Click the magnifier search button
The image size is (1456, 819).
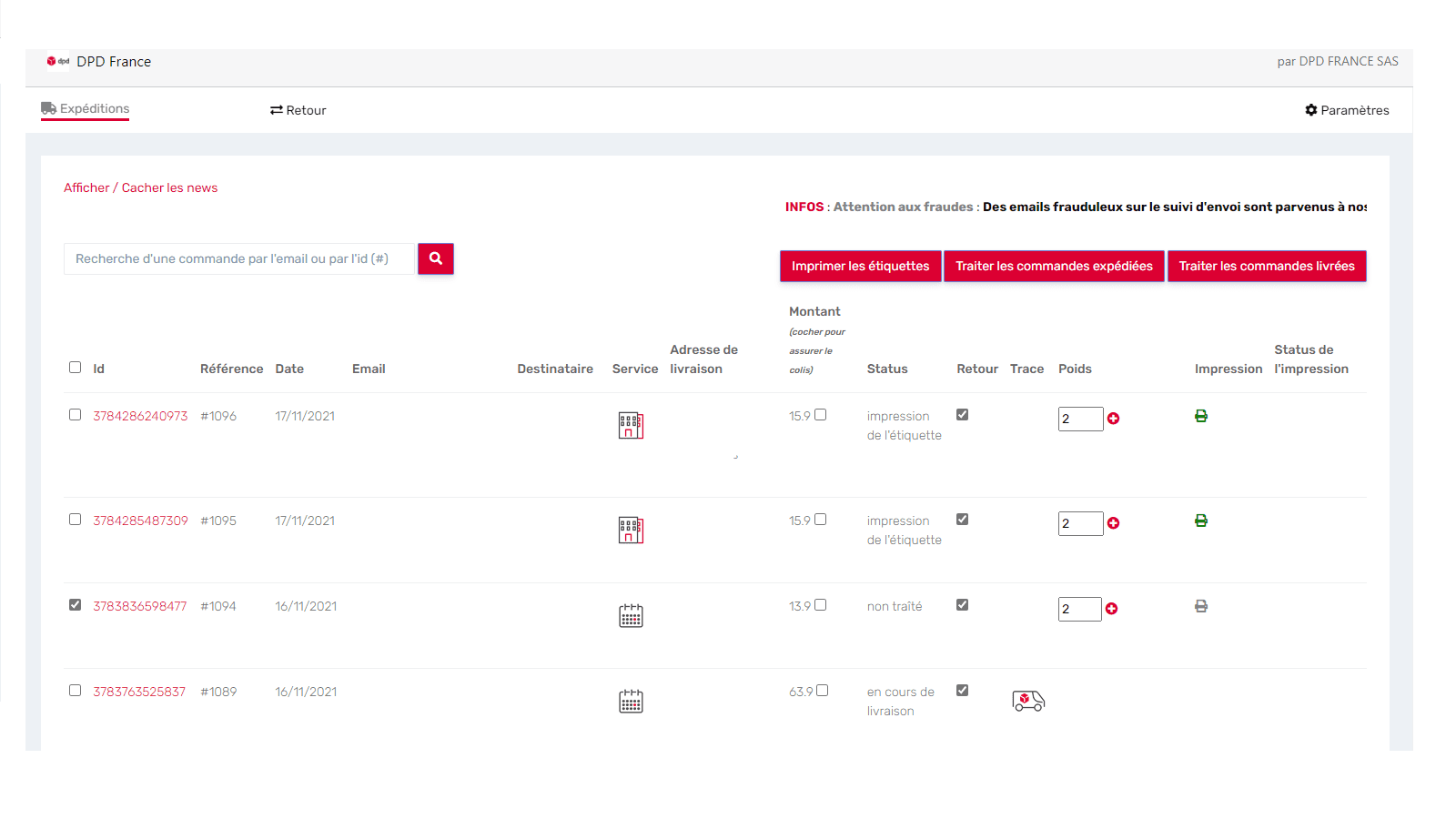coord(436,258)
